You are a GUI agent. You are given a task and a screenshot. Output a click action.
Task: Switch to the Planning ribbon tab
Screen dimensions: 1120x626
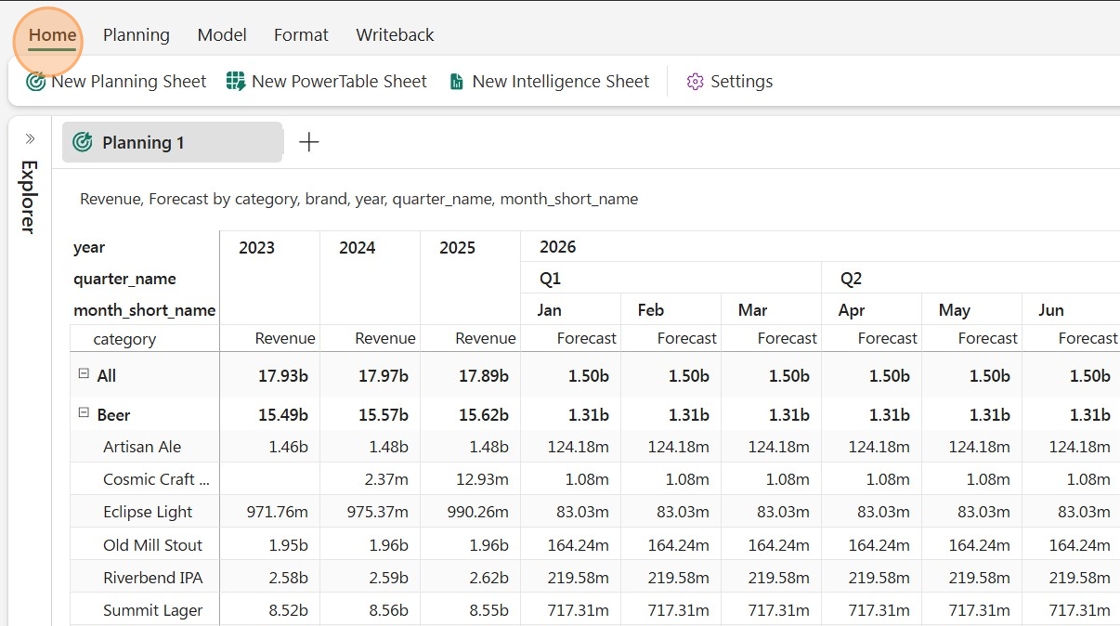(x=136, y=35)
